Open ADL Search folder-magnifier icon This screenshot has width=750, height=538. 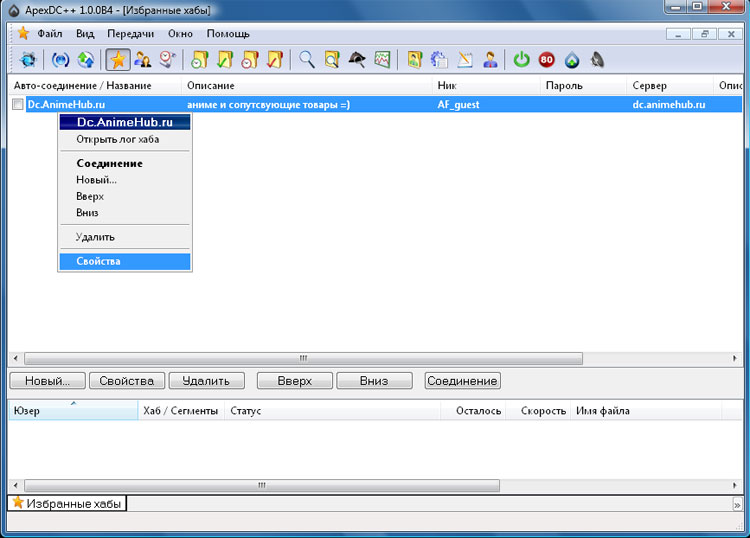point(332,60)
